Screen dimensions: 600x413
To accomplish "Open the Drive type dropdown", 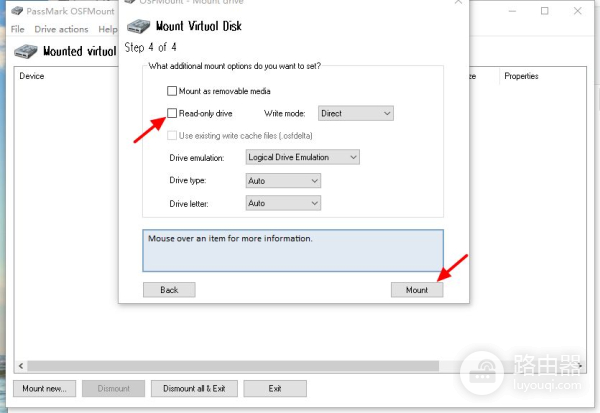I will pyautogui.click(x=283, y=181).
